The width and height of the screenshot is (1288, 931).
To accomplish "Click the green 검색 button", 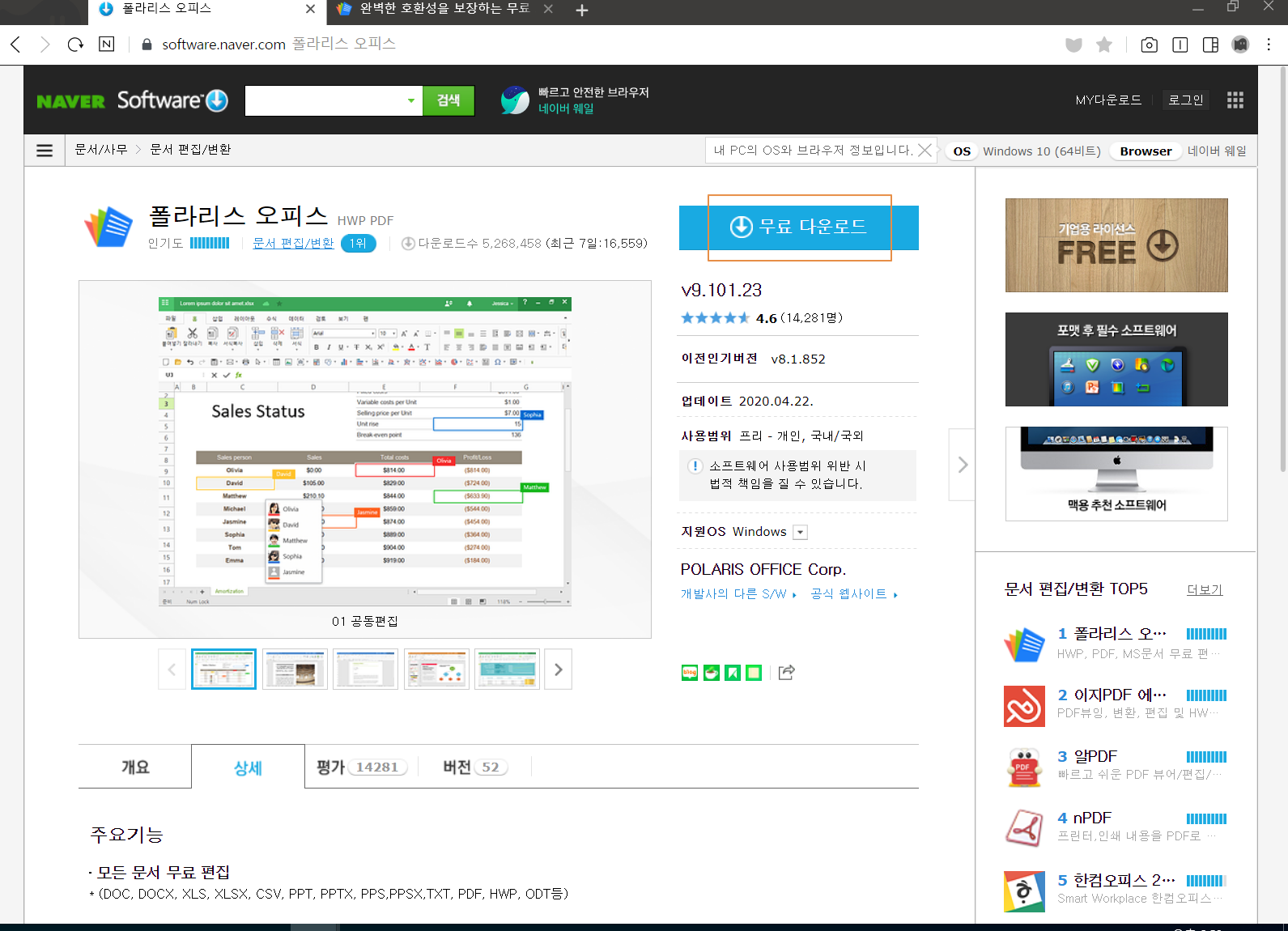I will point(448,100).
